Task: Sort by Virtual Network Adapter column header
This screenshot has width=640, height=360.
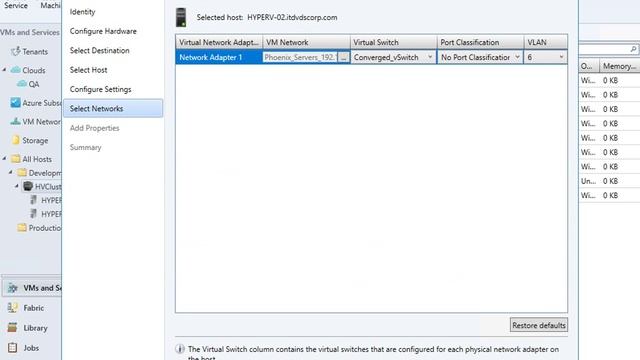Action: (x=219, y=42)
